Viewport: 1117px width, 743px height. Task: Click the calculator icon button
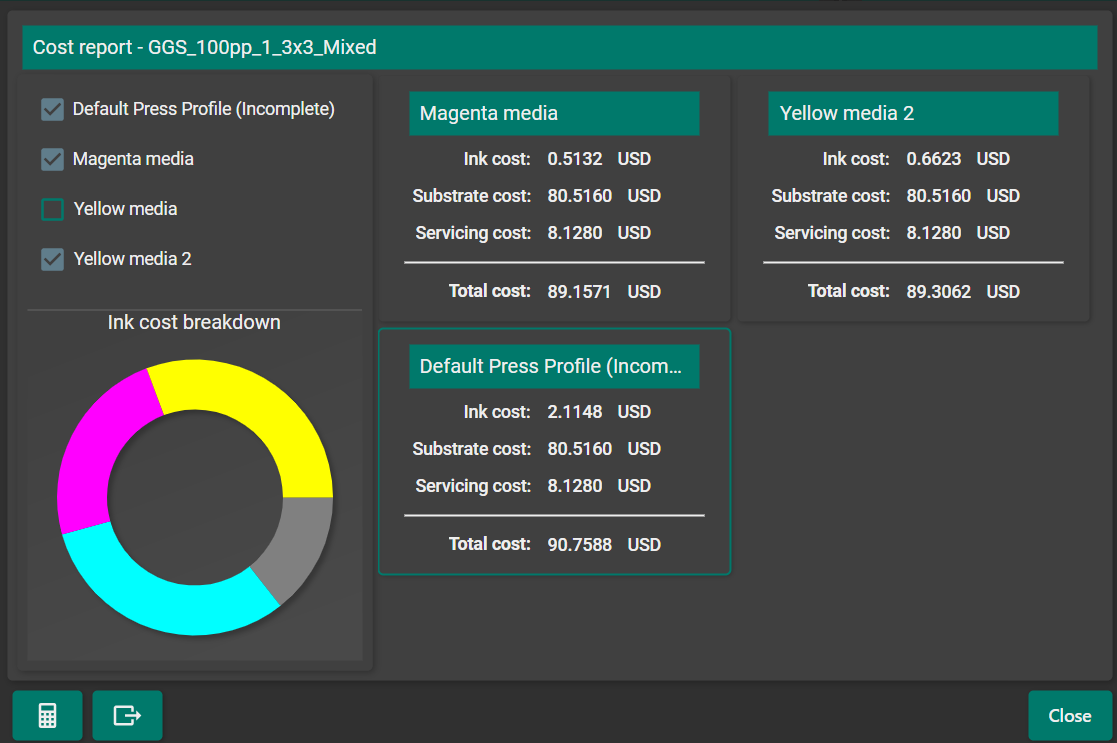pos(47,715)
